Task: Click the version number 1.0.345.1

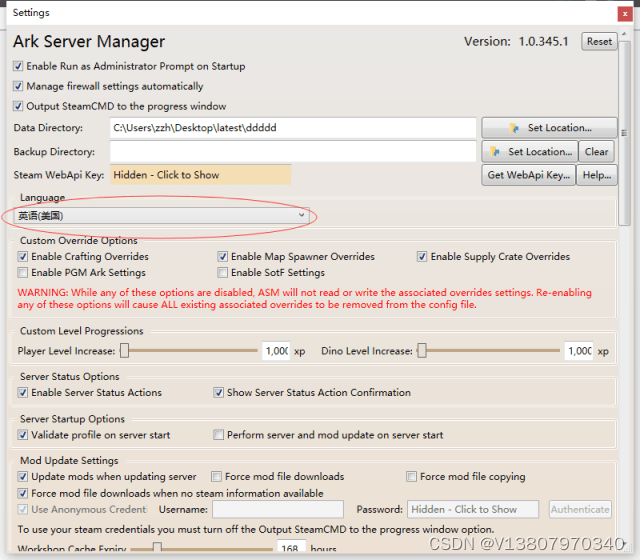Action: [543, 42]
